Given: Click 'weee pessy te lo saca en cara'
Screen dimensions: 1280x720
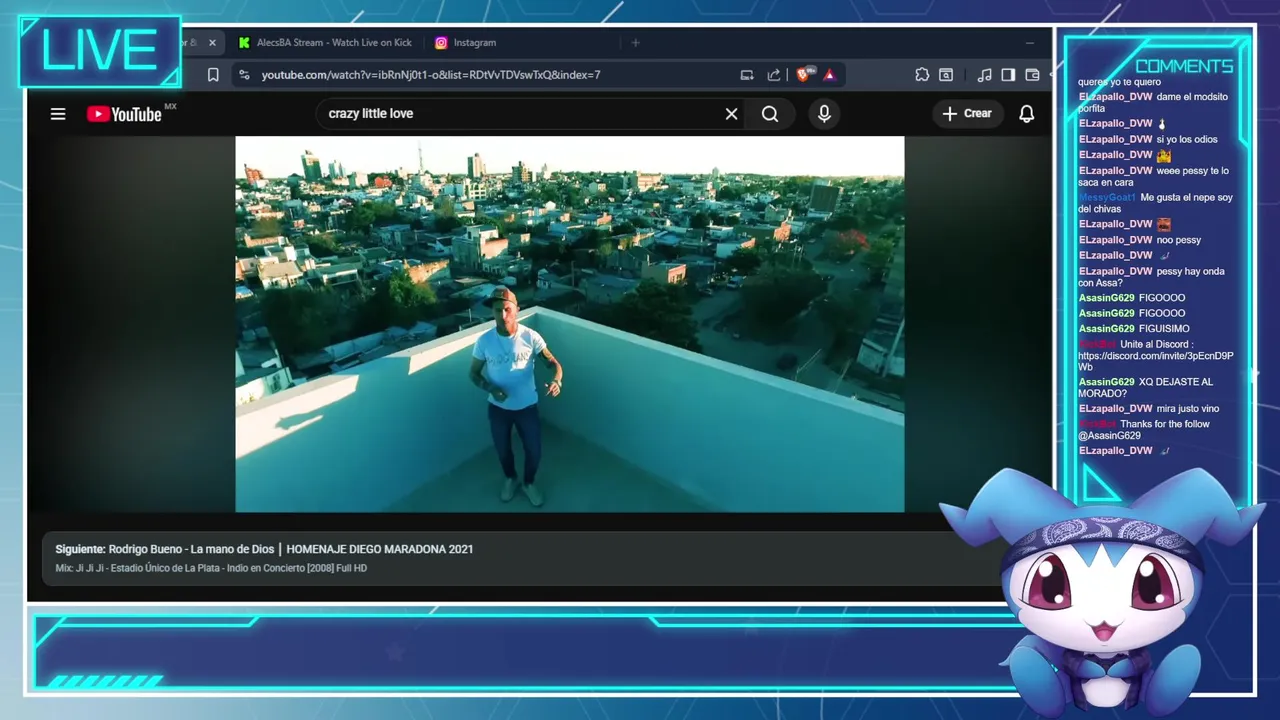Looking at the screenshot, I should [1153, 177].
